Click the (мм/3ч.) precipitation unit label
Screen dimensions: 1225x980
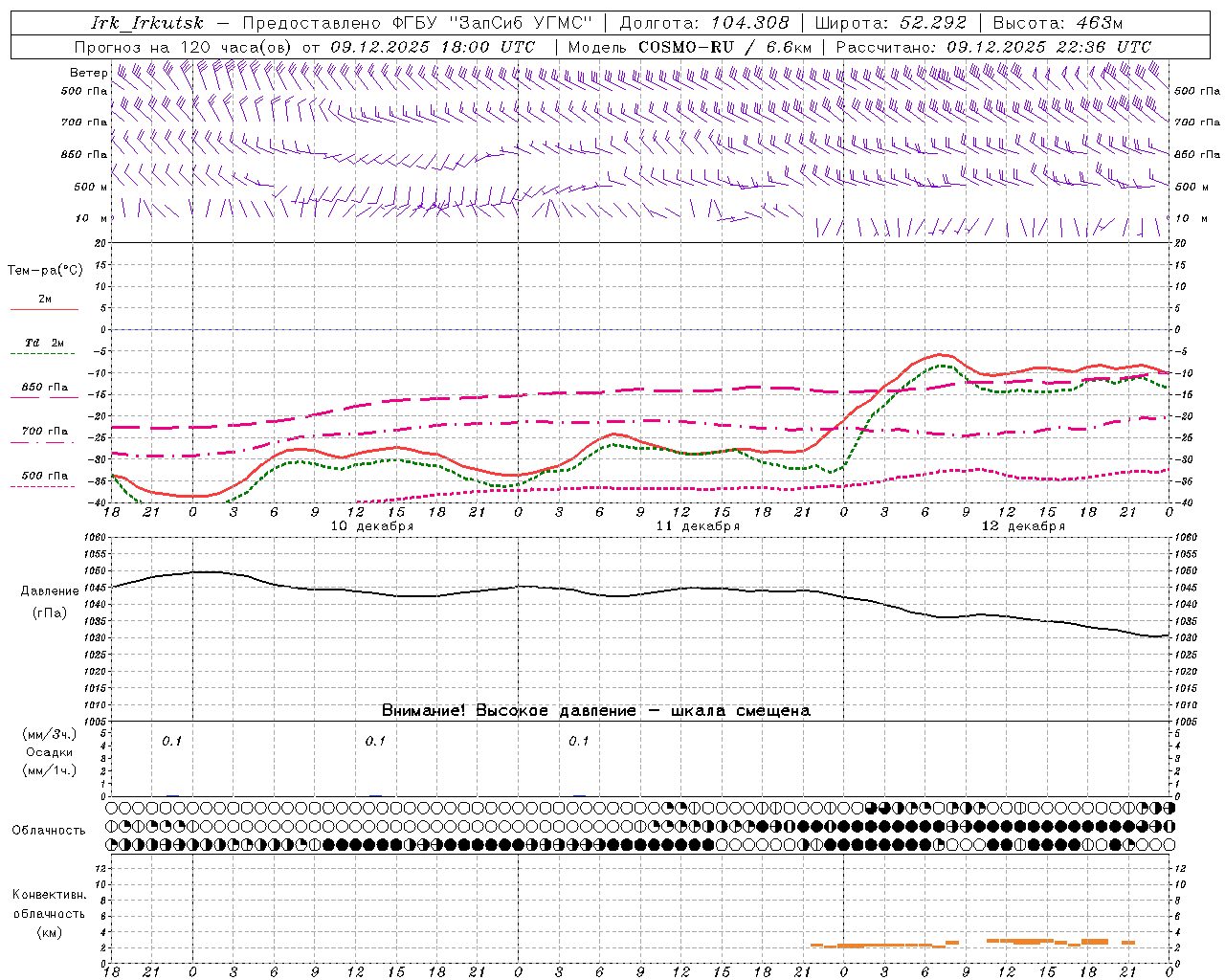[x=50, y=735]
